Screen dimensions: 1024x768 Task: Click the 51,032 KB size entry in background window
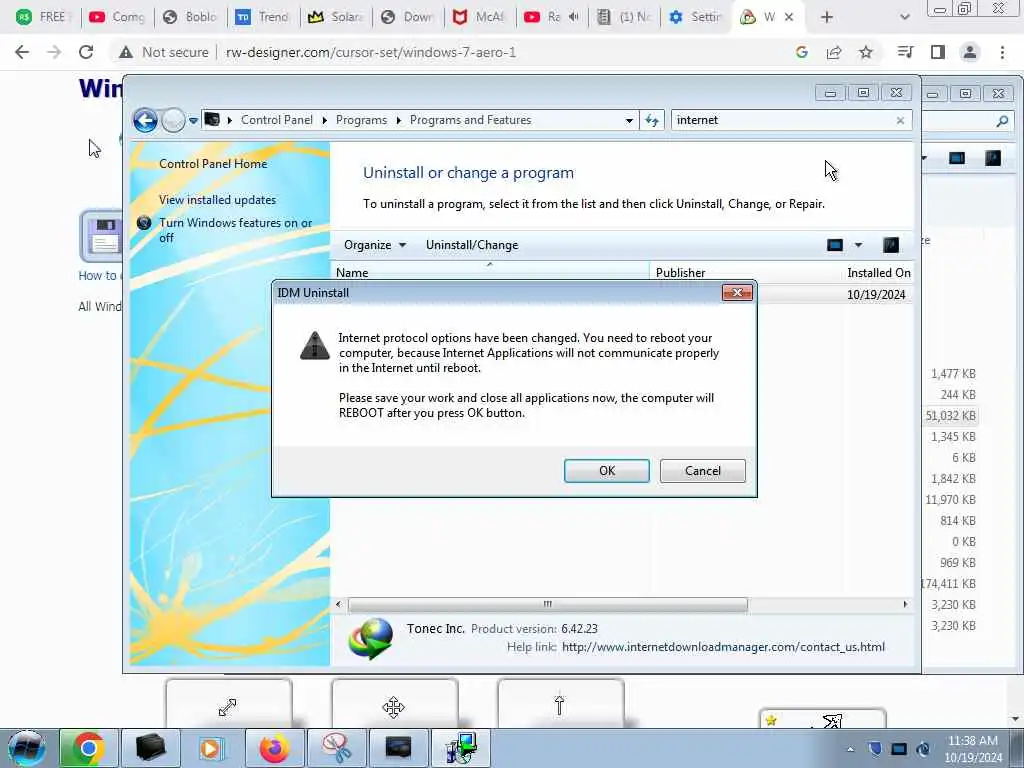pyautogui.click(x=950, y=416)
